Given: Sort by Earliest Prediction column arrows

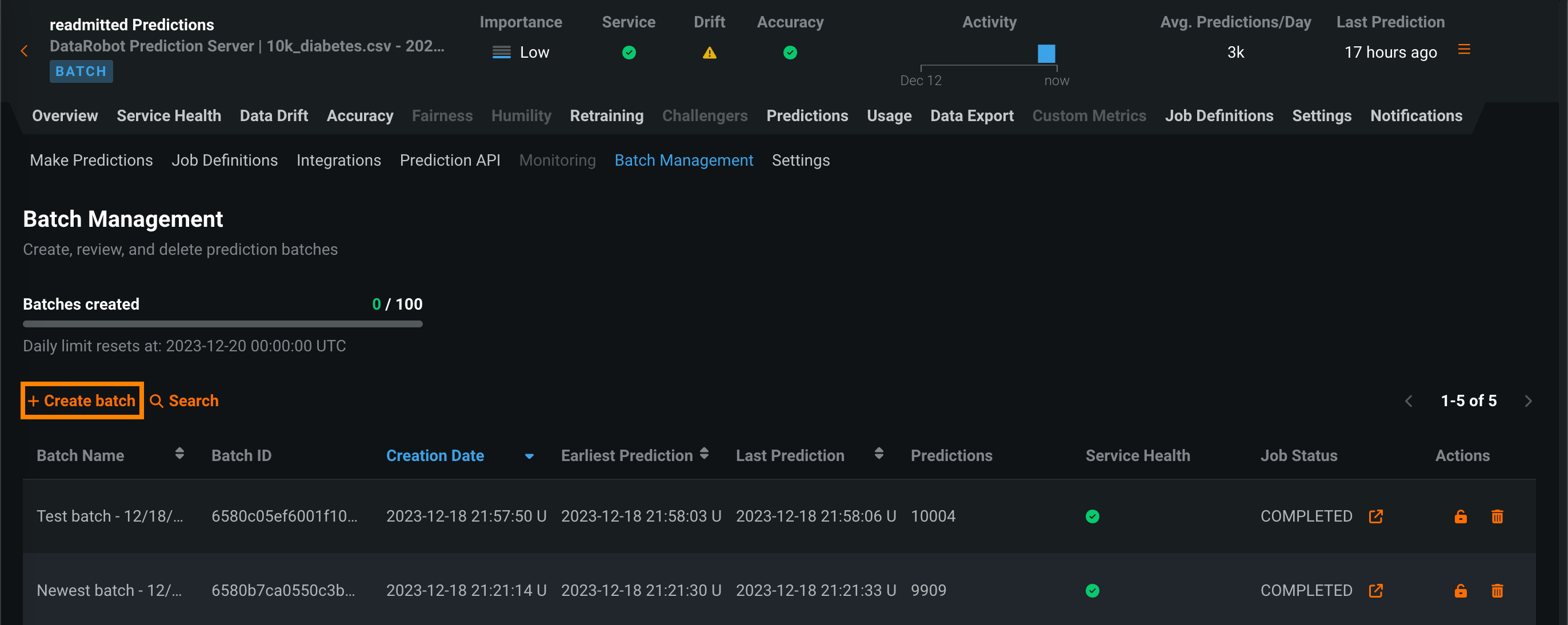Looking at the screenshot, I should click(x=703, y=454).
